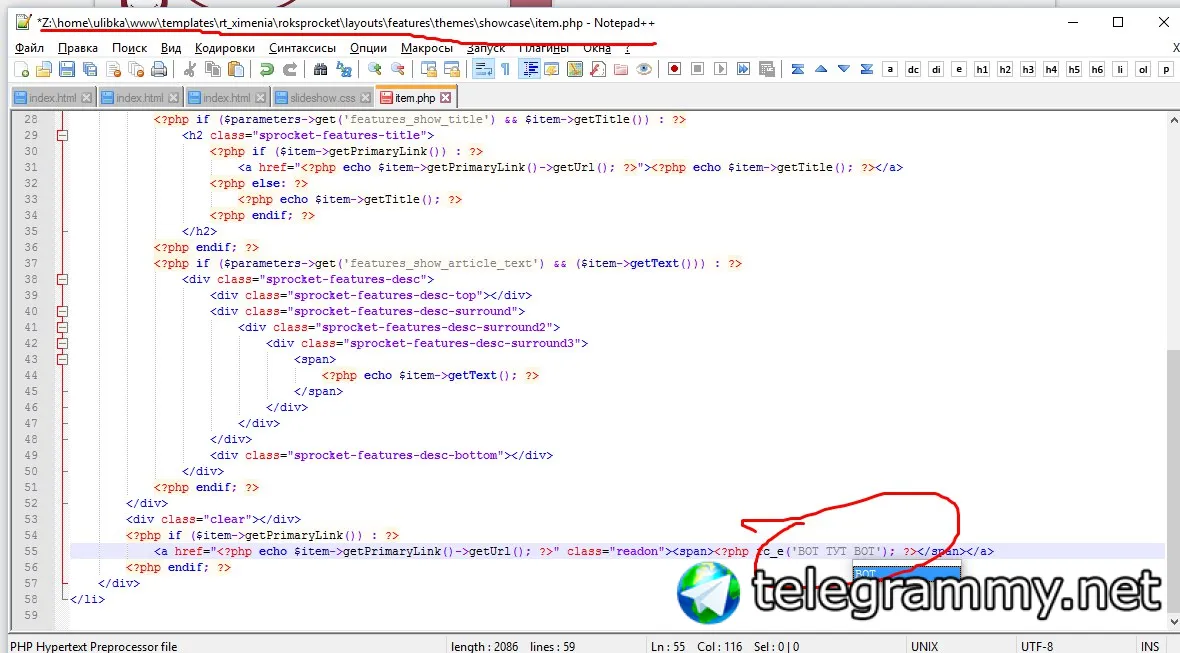The height and width of the screenshot is (653, 1180).
Task: Open Find with the binoculars icon
Action: click(321, 69)
